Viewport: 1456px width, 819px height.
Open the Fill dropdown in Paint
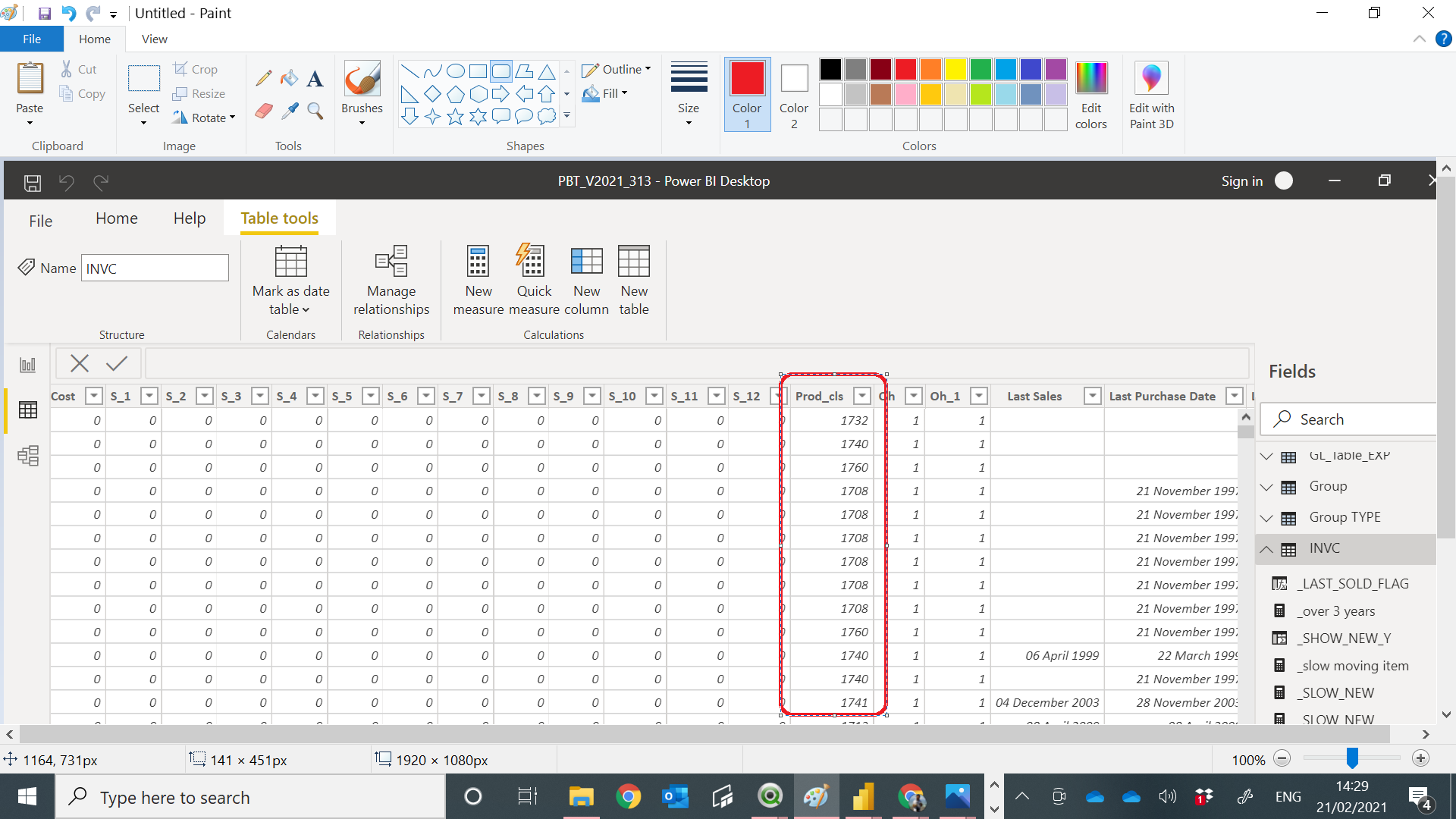[605, 94]
